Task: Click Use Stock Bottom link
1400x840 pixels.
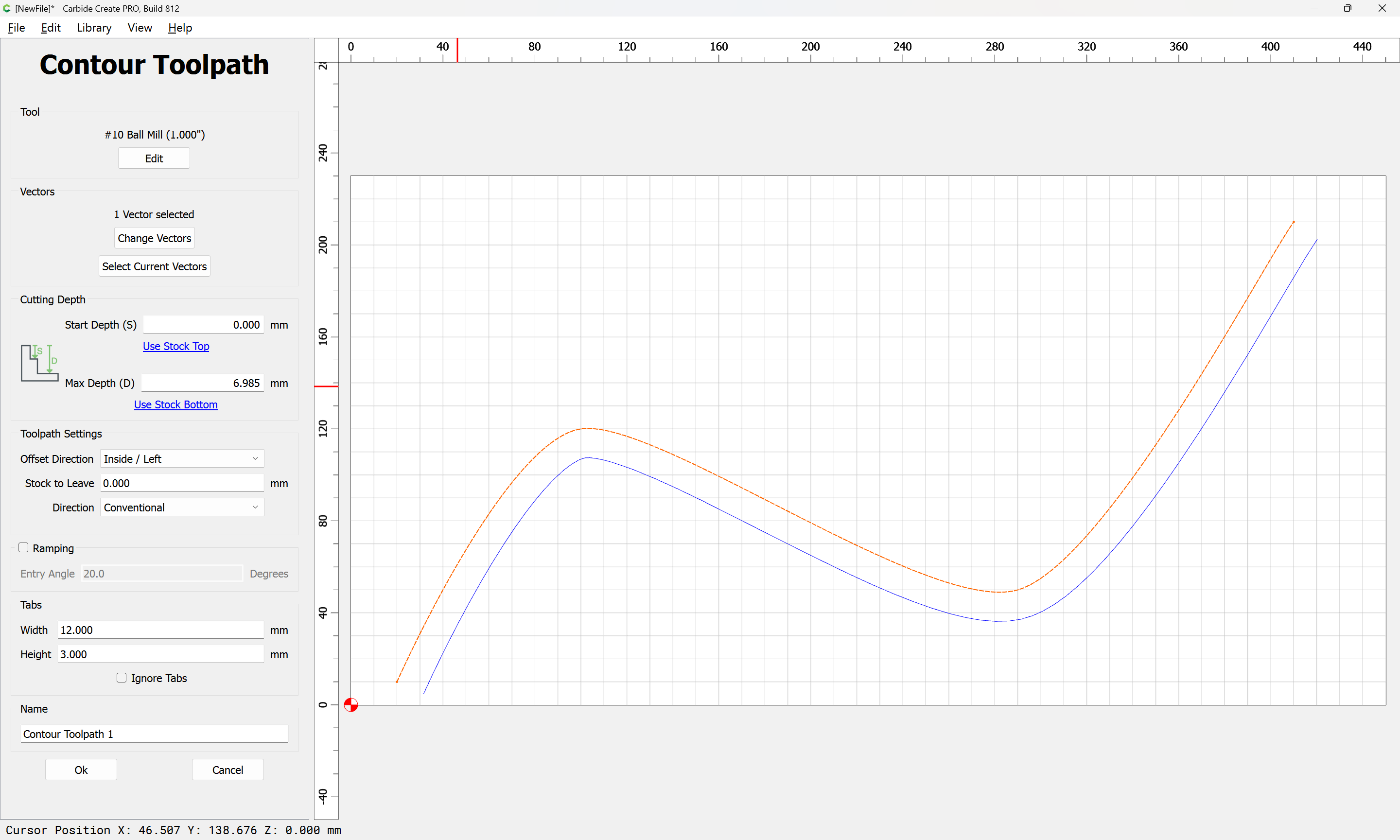Action: pyautogui.click(x=175, y=404)
